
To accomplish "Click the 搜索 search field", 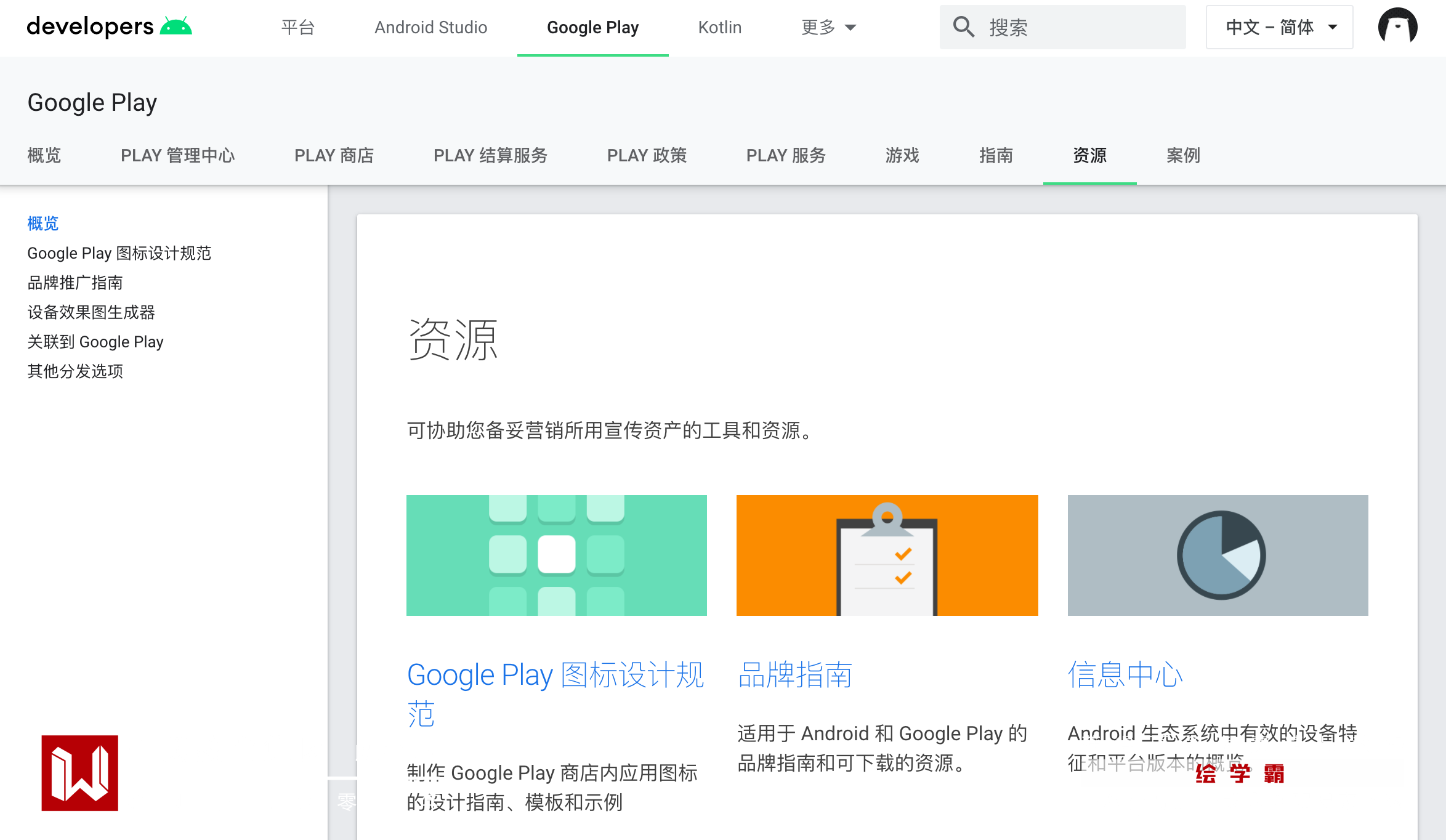I will click(1063, 27).
